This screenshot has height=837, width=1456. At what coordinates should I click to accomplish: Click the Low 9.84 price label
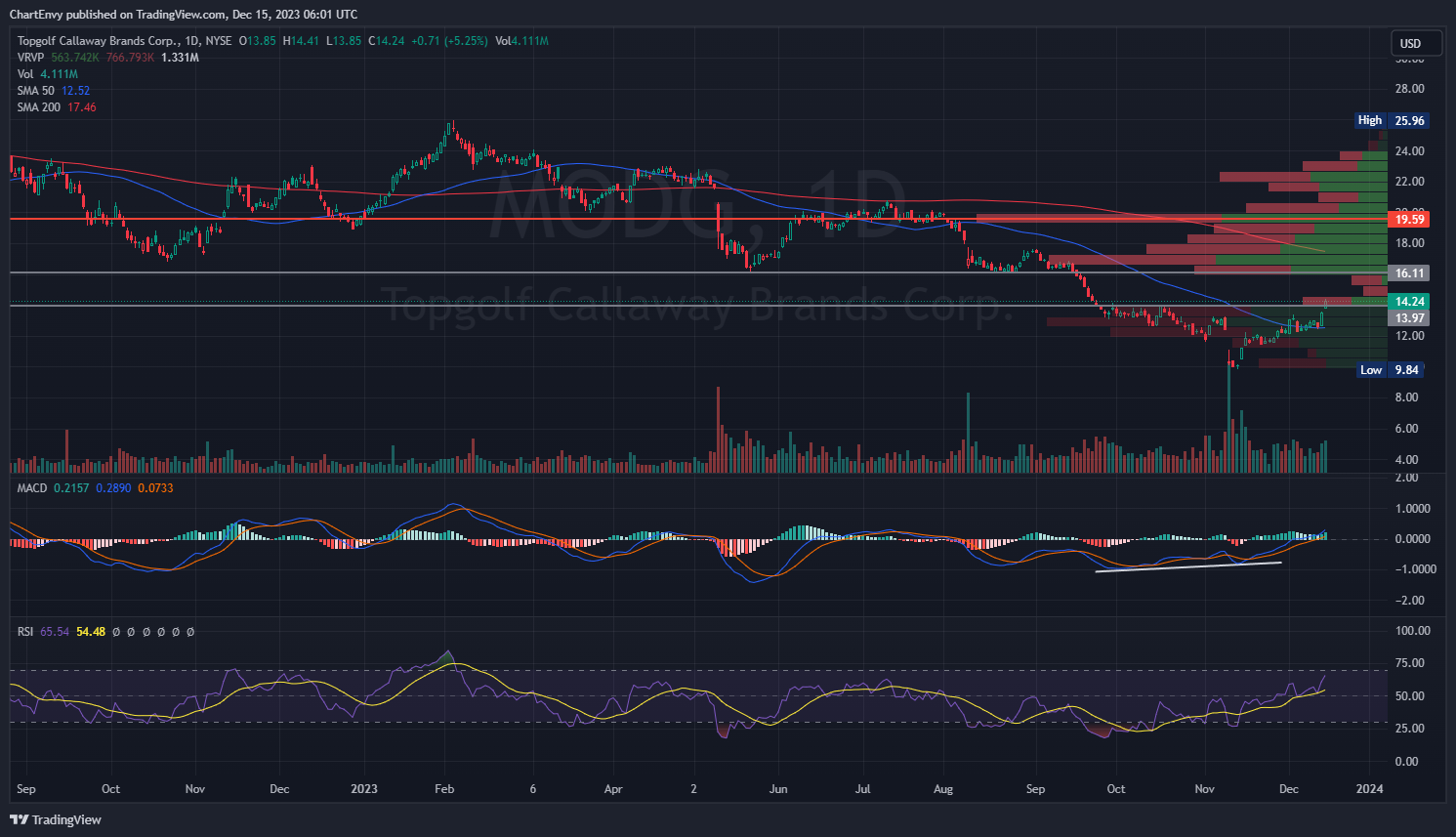1392,370
